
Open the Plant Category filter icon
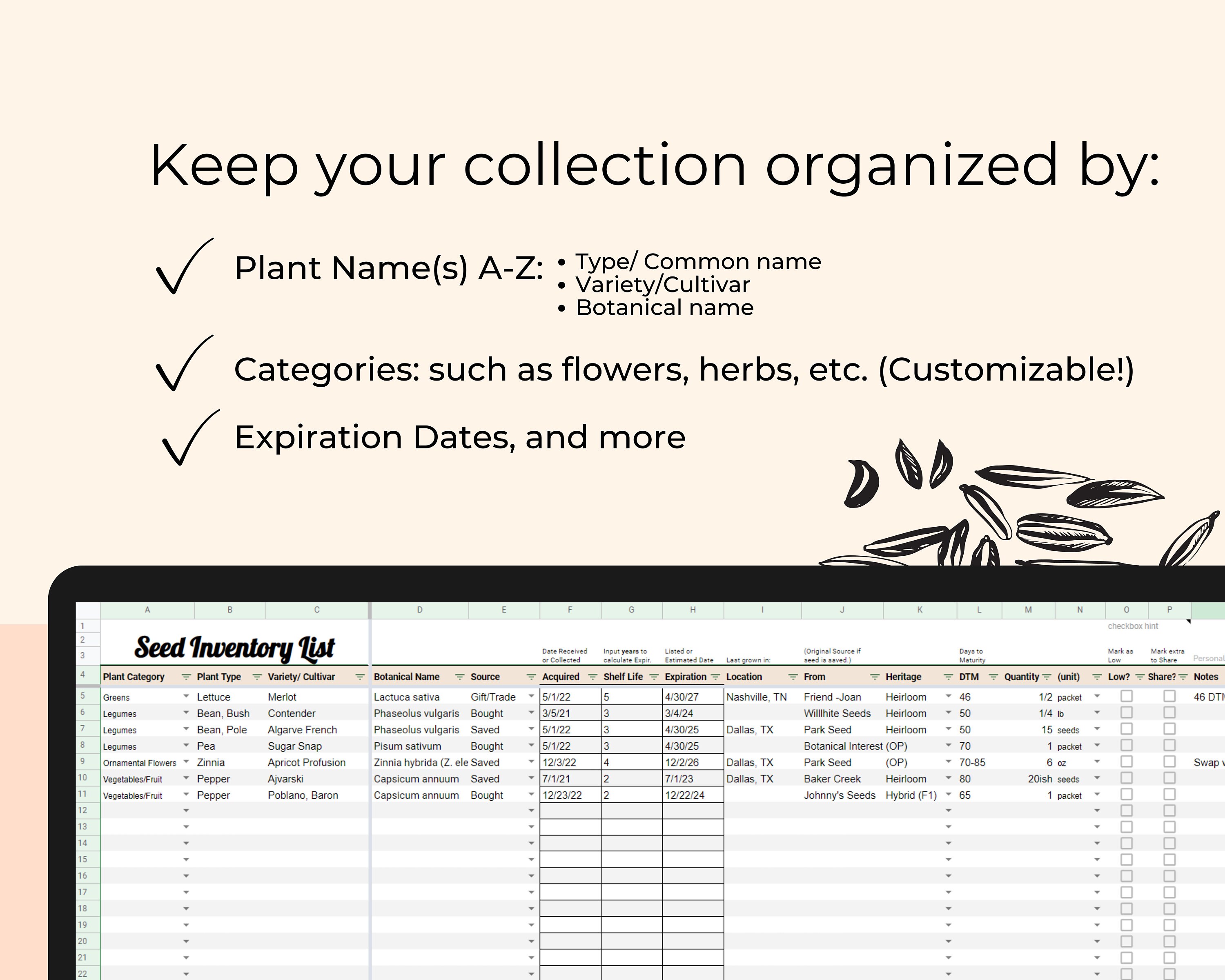pos(186,677)
